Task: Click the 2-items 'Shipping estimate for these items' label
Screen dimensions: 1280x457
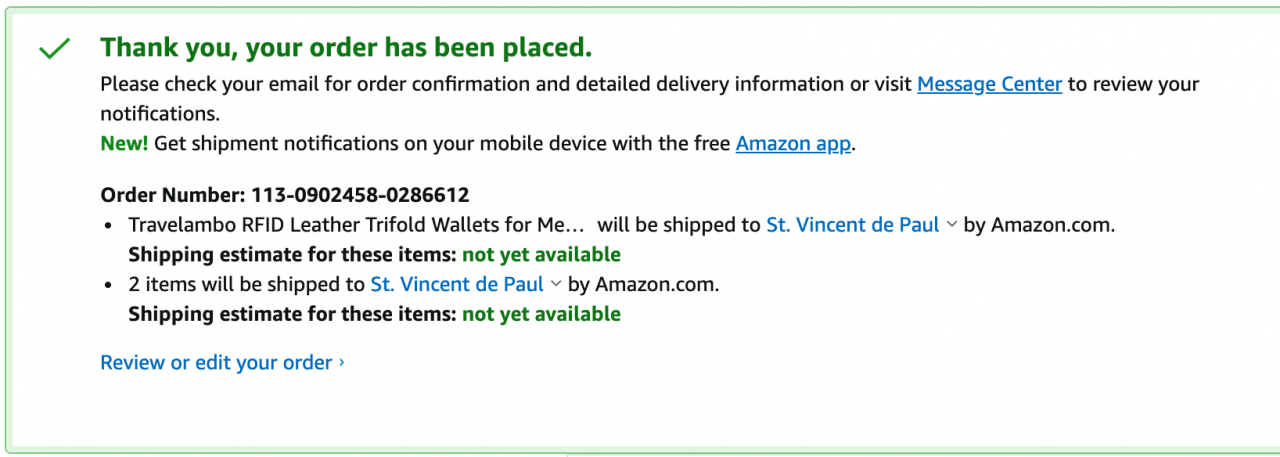Action: click(292, 314)
